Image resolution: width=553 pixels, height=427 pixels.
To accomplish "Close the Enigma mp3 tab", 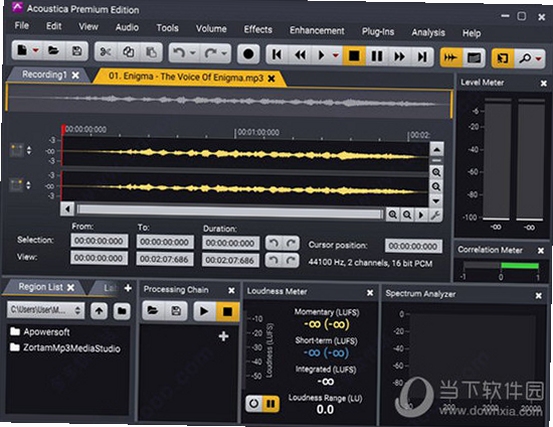I will tap(271, 79).
